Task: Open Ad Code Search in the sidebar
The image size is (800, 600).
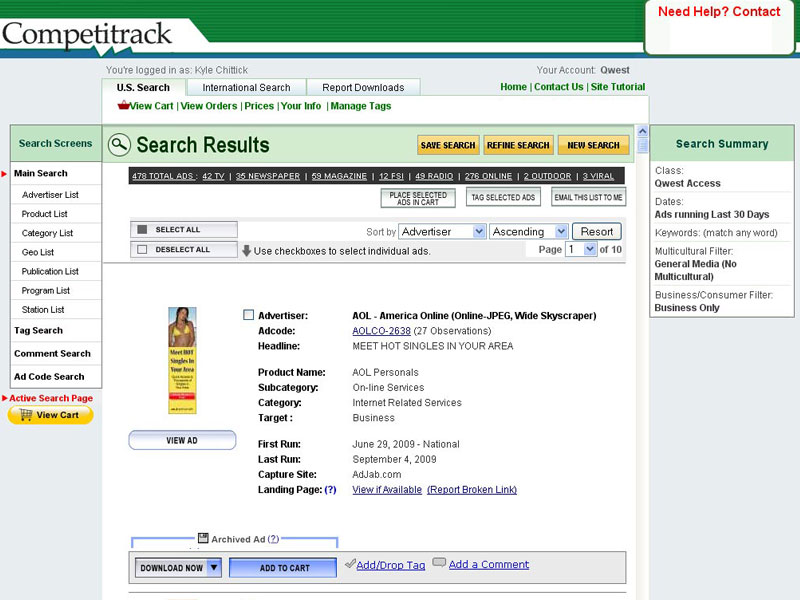Action: click(x=49, y=376)
